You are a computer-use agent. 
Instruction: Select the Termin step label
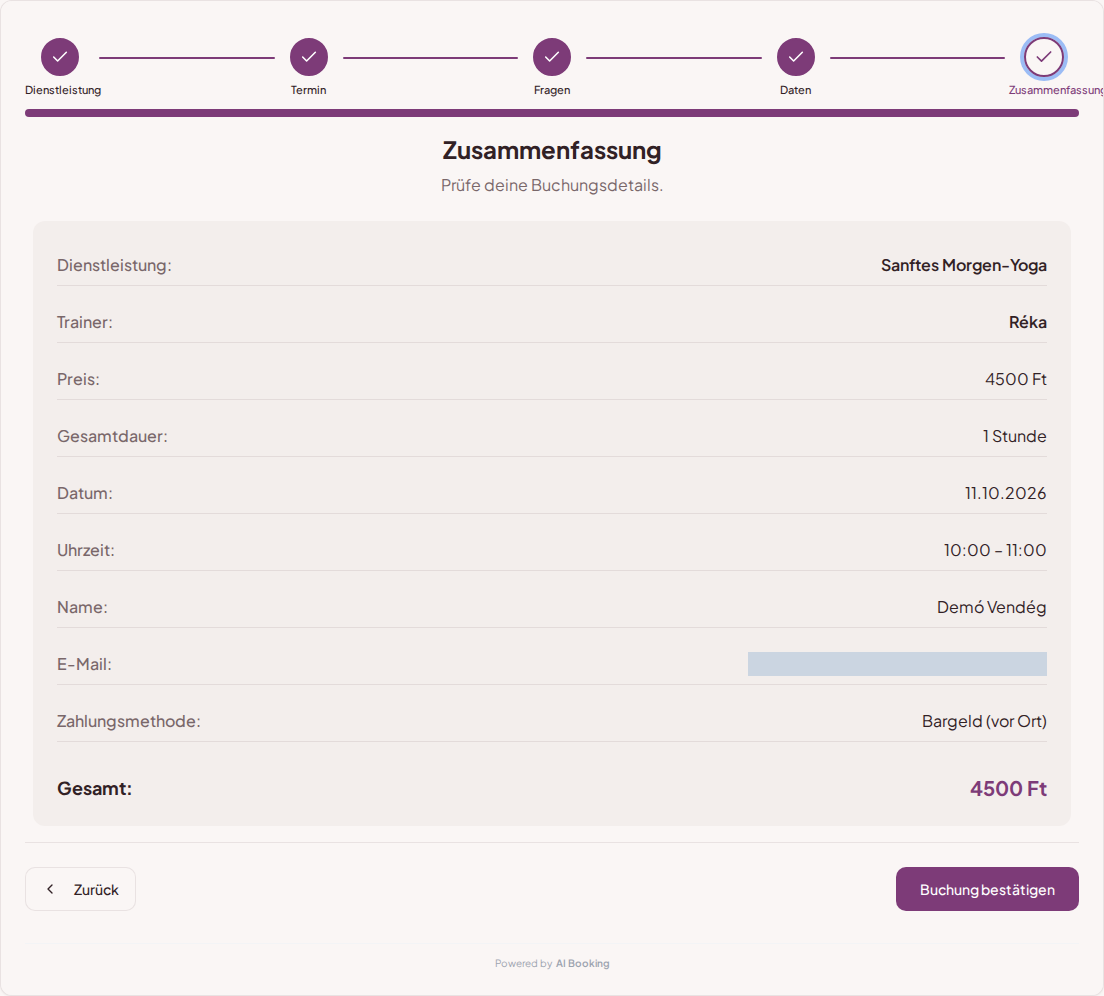308,90
